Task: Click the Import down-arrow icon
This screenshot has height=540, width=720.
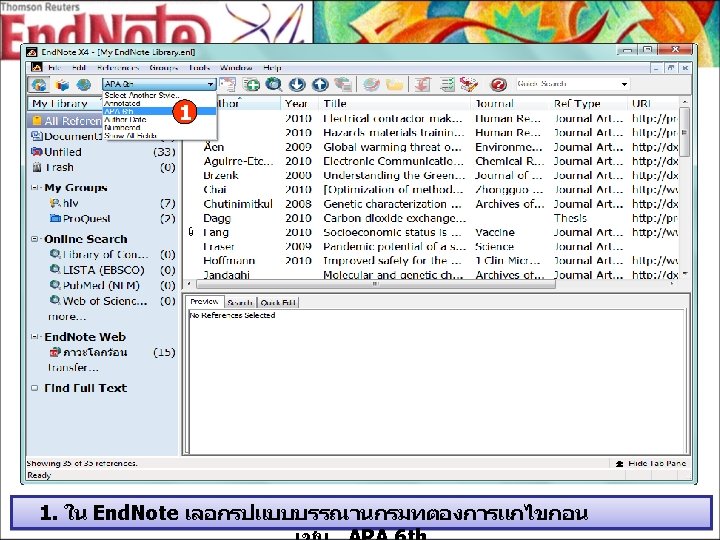Action: pos(297,84)
